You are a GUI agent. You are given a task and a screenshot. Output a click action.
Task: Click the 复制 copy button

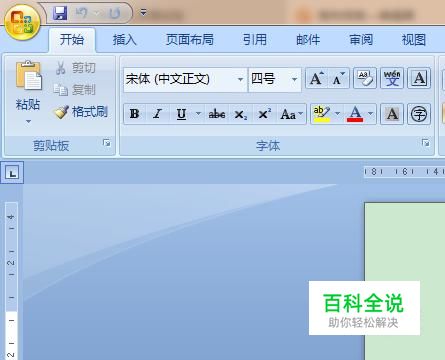75,89
